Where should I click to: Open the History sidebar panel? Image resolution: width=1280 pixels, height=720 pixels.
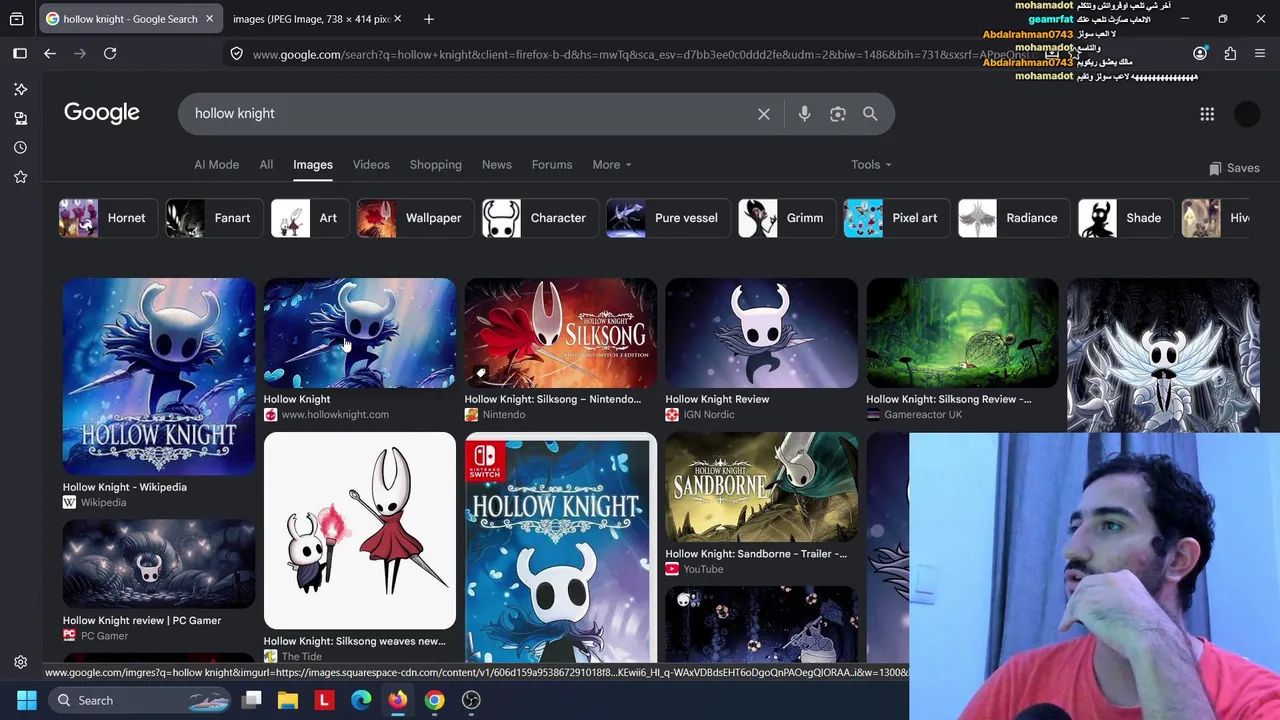point(20,147)
